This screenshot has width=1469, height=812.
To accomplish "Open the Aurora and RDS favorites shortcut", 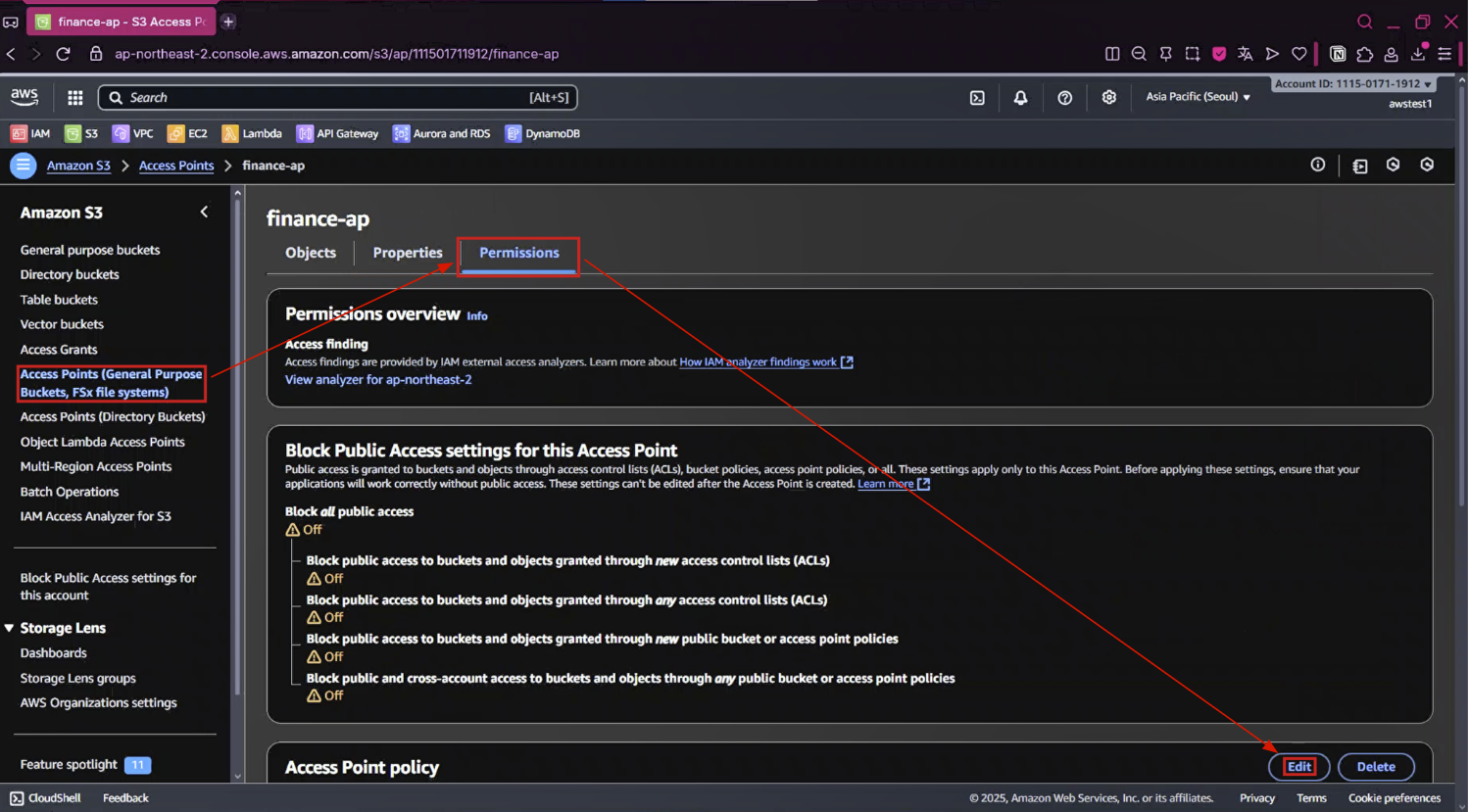I will pos(441,133).
